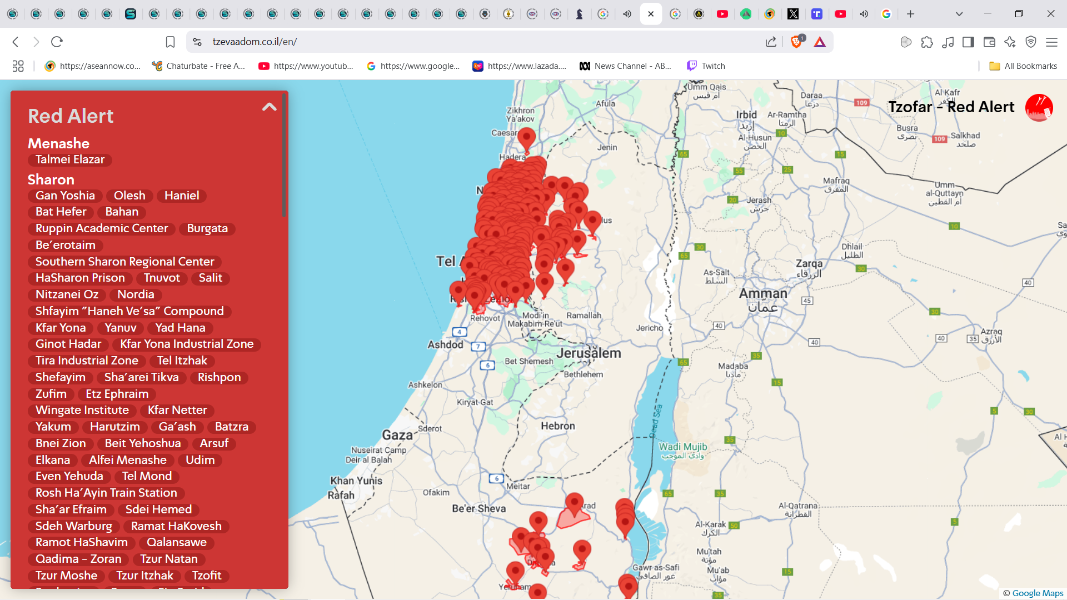Select the Bat Hefer alert tag

(x=61, y=212)
